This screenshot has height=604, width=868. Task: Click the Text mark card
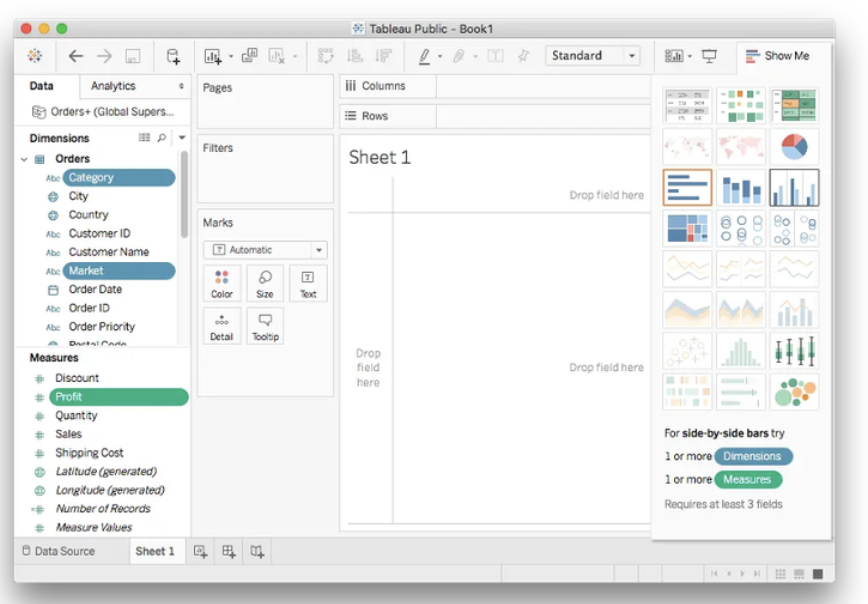point(308,284)
